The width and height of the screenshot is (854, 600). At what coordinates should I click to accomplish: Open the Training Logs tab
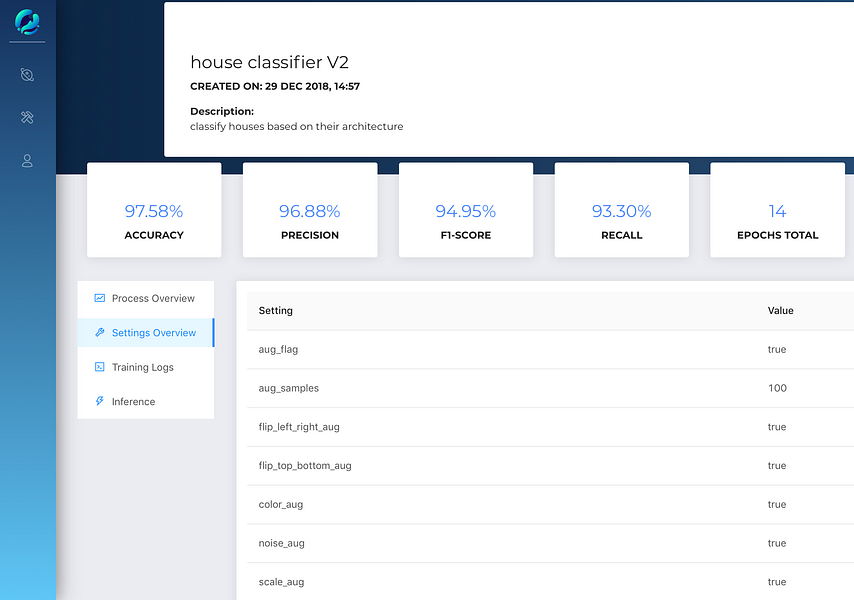coord(145,367)
